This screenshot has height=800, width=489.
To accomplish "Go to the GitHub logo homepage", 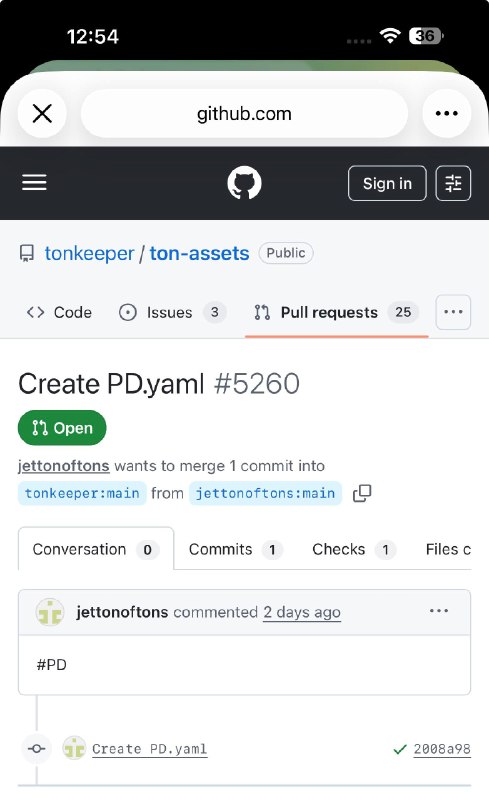I will click(x=244, y=183).
